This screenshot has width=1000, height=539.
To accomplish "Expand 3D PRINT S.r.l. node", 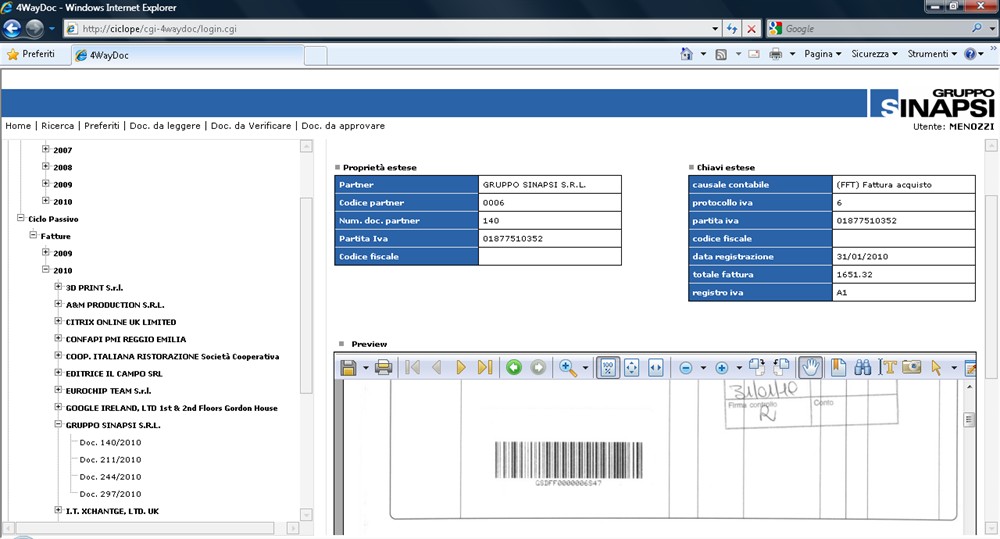I will point(58,287).
